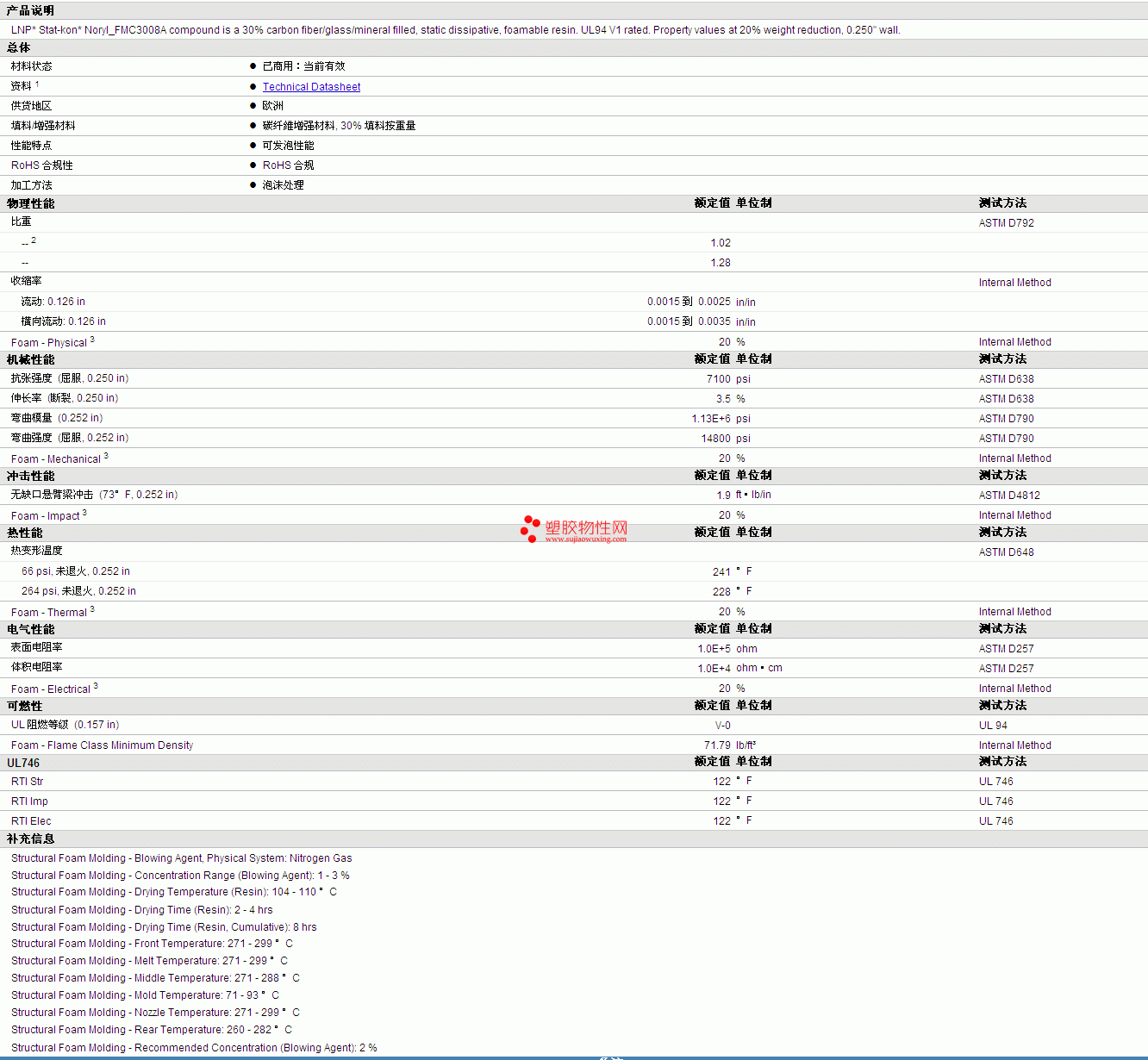The width and height of the screenshot is (1148, 1060).
Task: Open the Technical Datasheet link
Action: (x=311, y=87)
